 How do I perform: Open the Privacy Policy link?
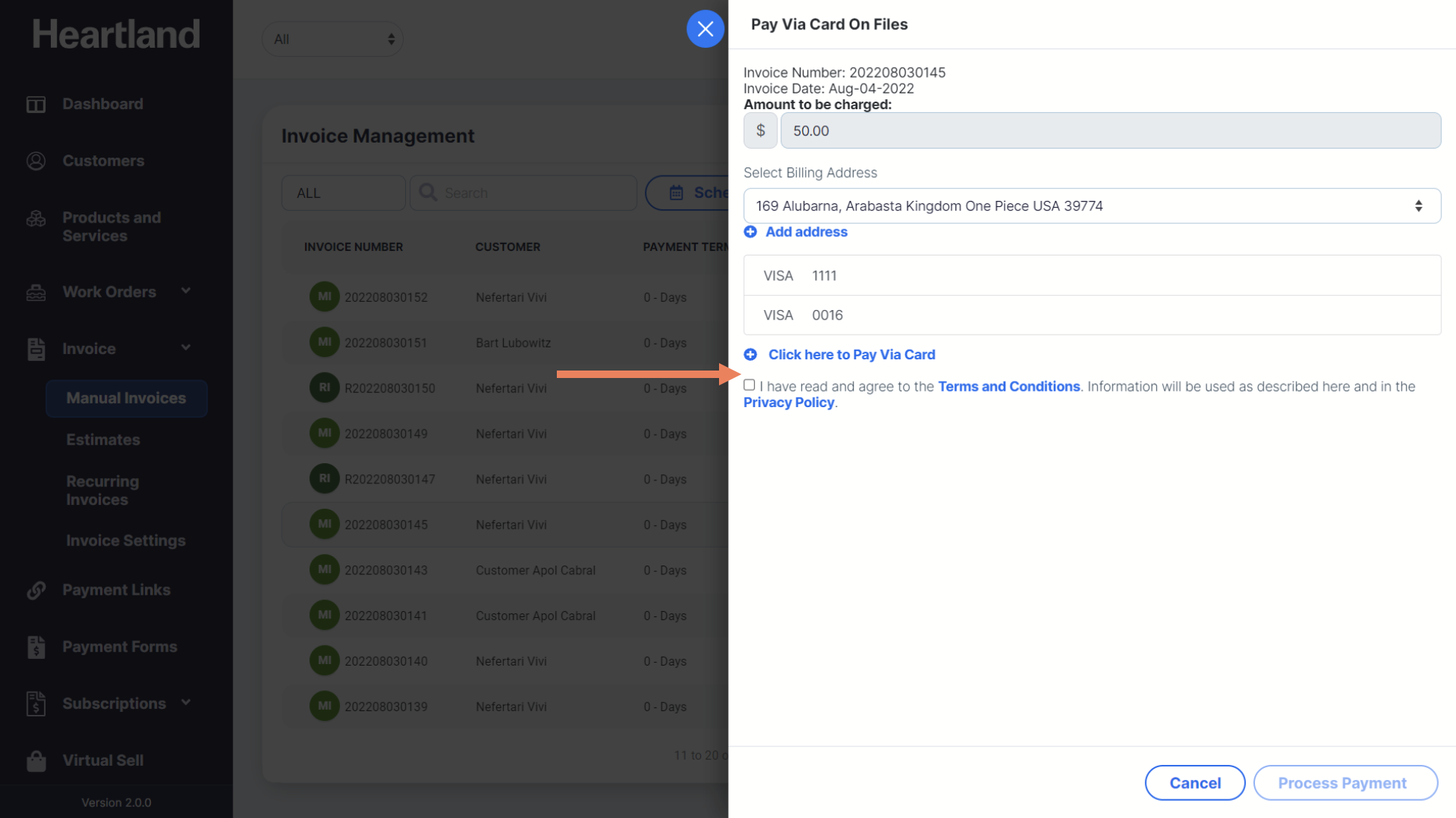click(789, 403)
